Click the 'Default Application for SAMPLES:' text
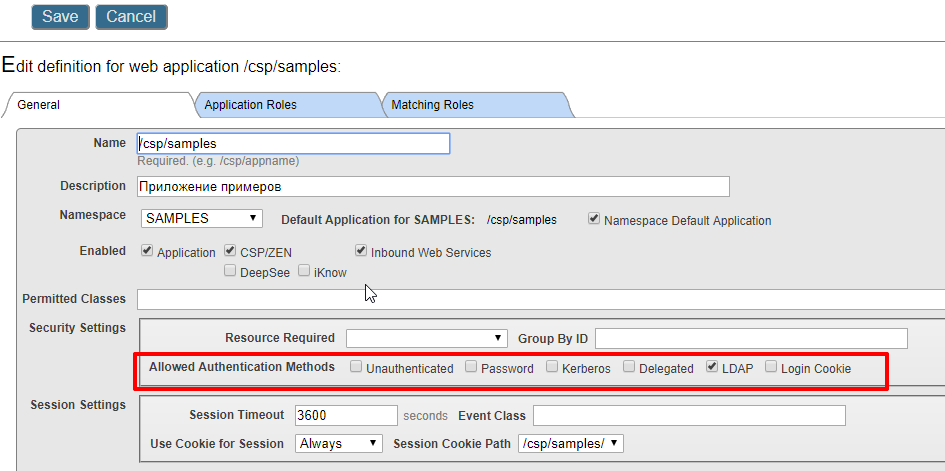 (x=378, y=220)
